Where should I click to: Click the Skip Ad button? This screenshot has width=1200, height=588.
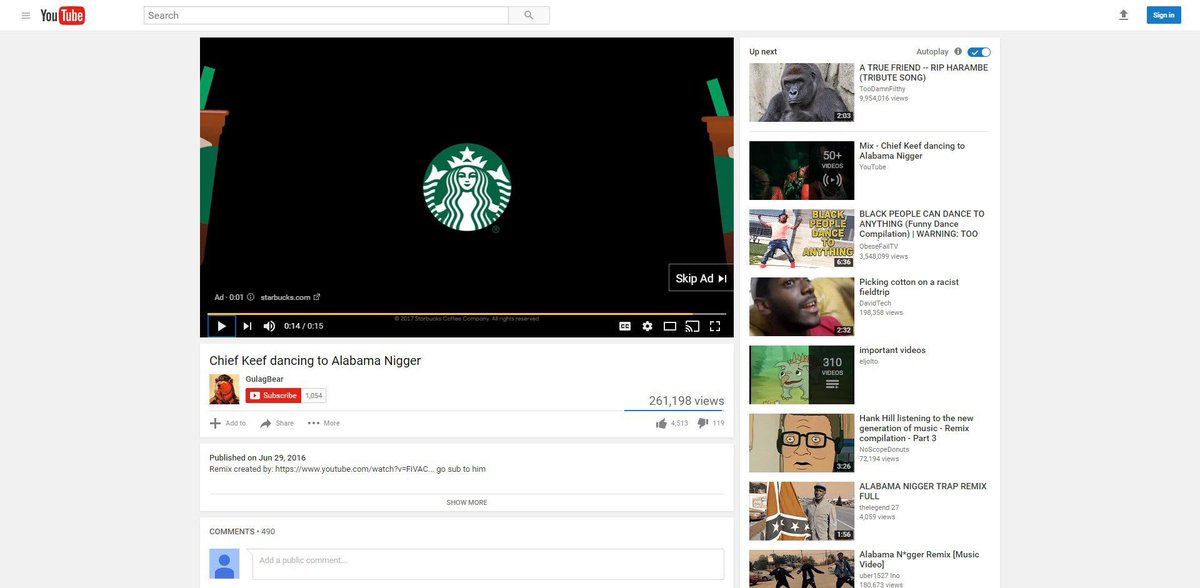701,278
